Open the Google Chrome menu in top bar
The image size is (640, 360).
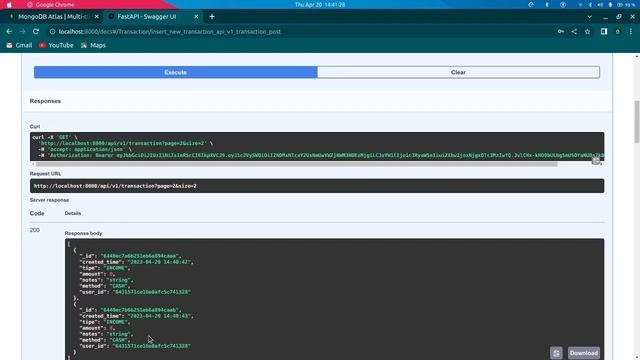click(x=51, y=5)
